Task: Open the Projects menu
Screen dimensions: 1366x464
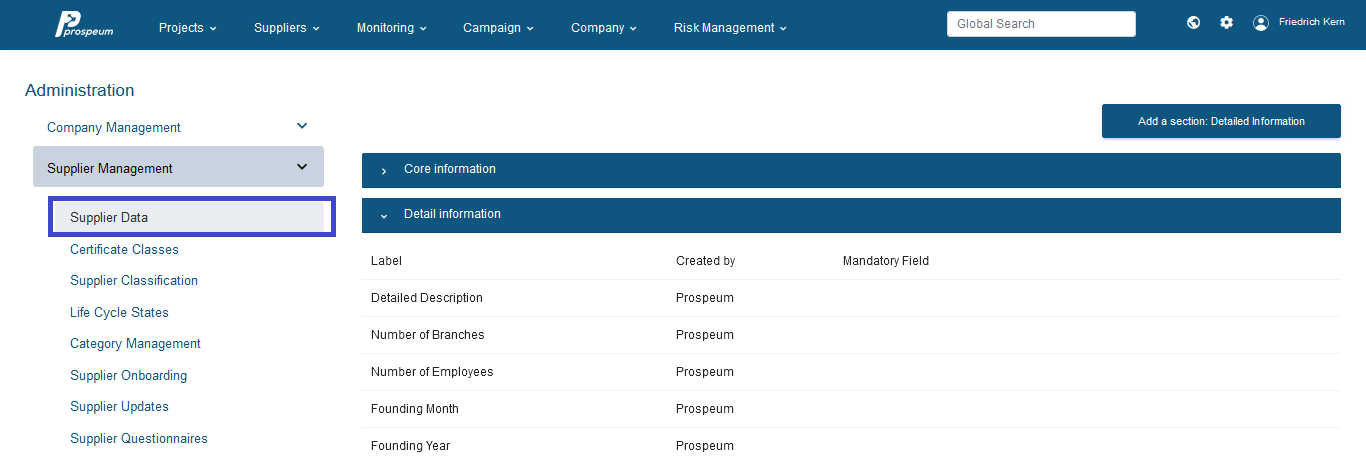Action: pos(188,28)
